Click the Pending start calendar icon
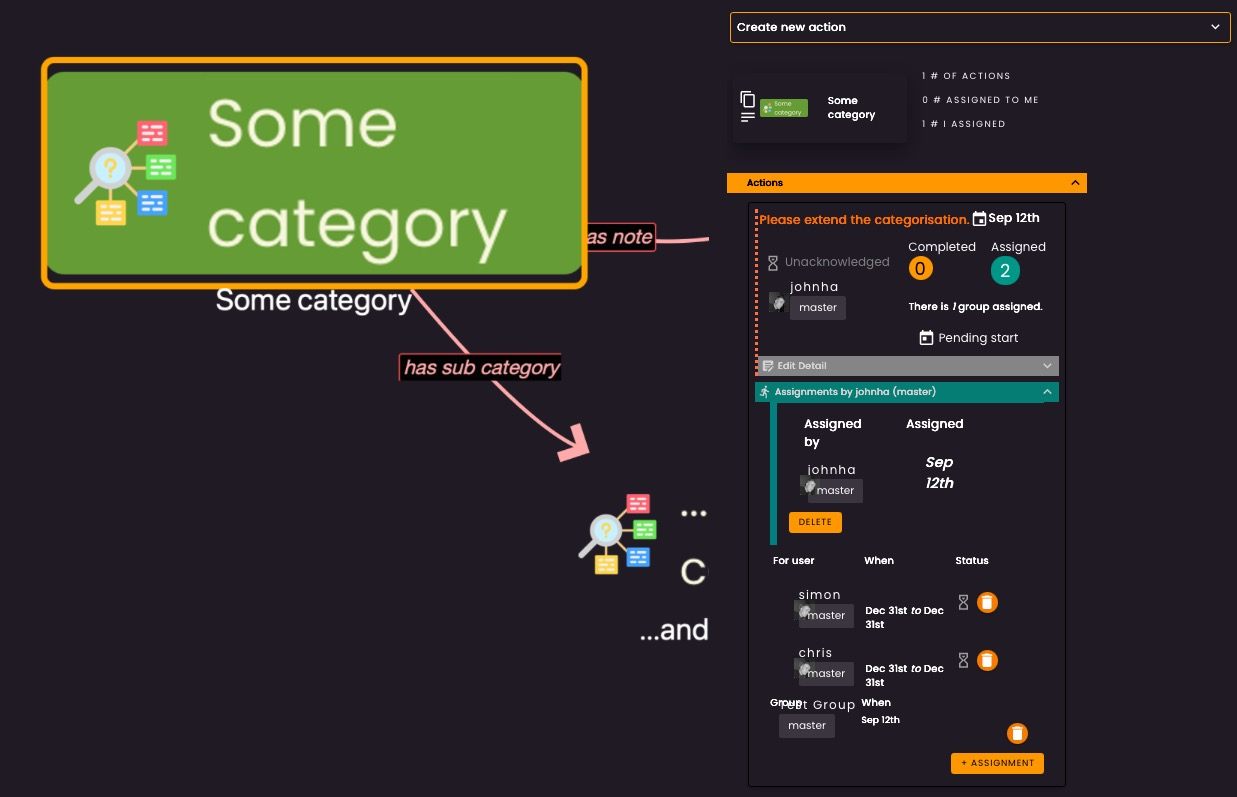This screenshot has height=797, width=1237. coord(926,338)
